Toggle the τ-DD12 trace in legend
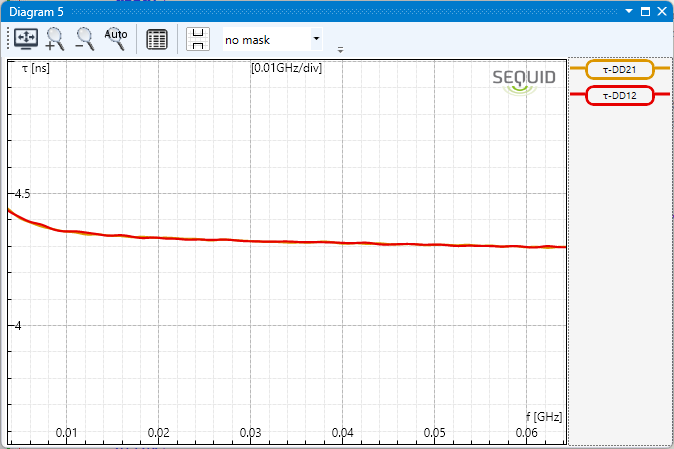 click(620, 95)
